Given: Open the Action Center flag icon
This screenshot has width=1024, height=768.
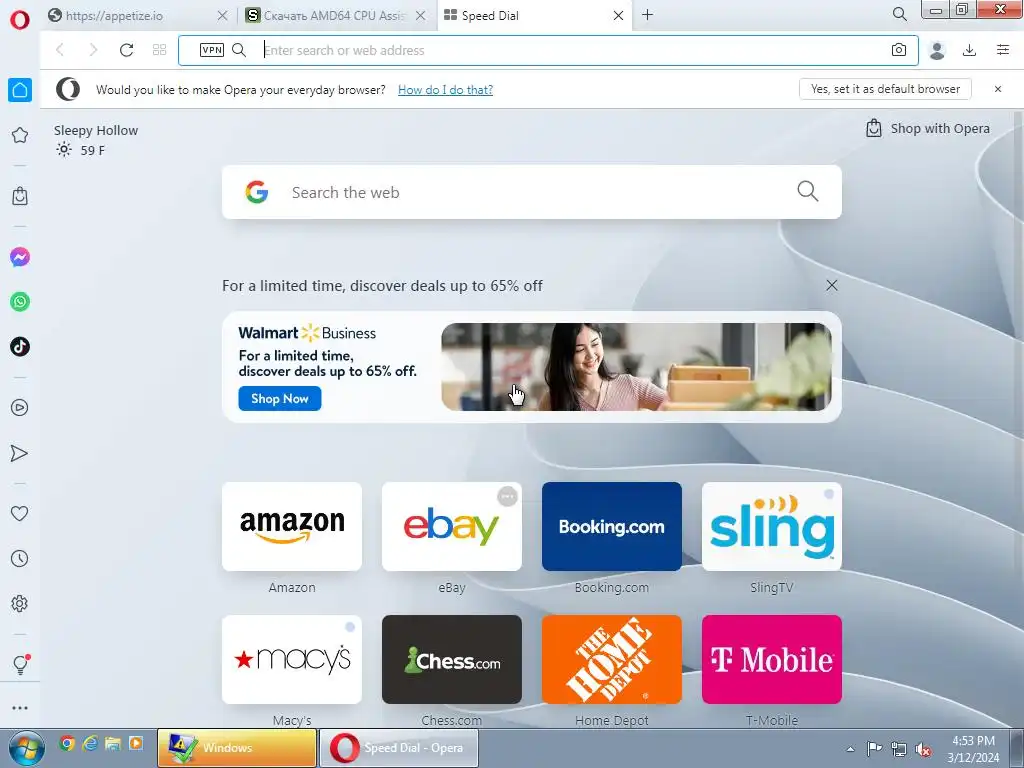Looking at the screenshot, I should 874,748.
